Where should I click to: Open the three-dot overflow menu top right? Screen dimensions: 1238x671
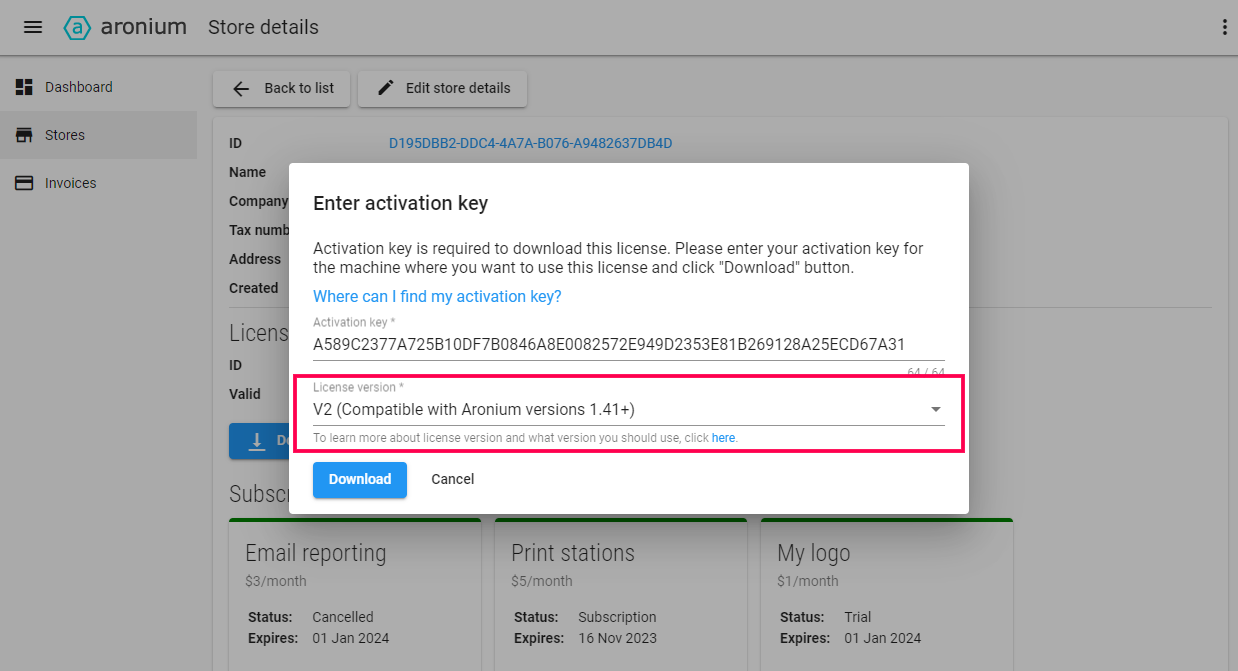1225,27
